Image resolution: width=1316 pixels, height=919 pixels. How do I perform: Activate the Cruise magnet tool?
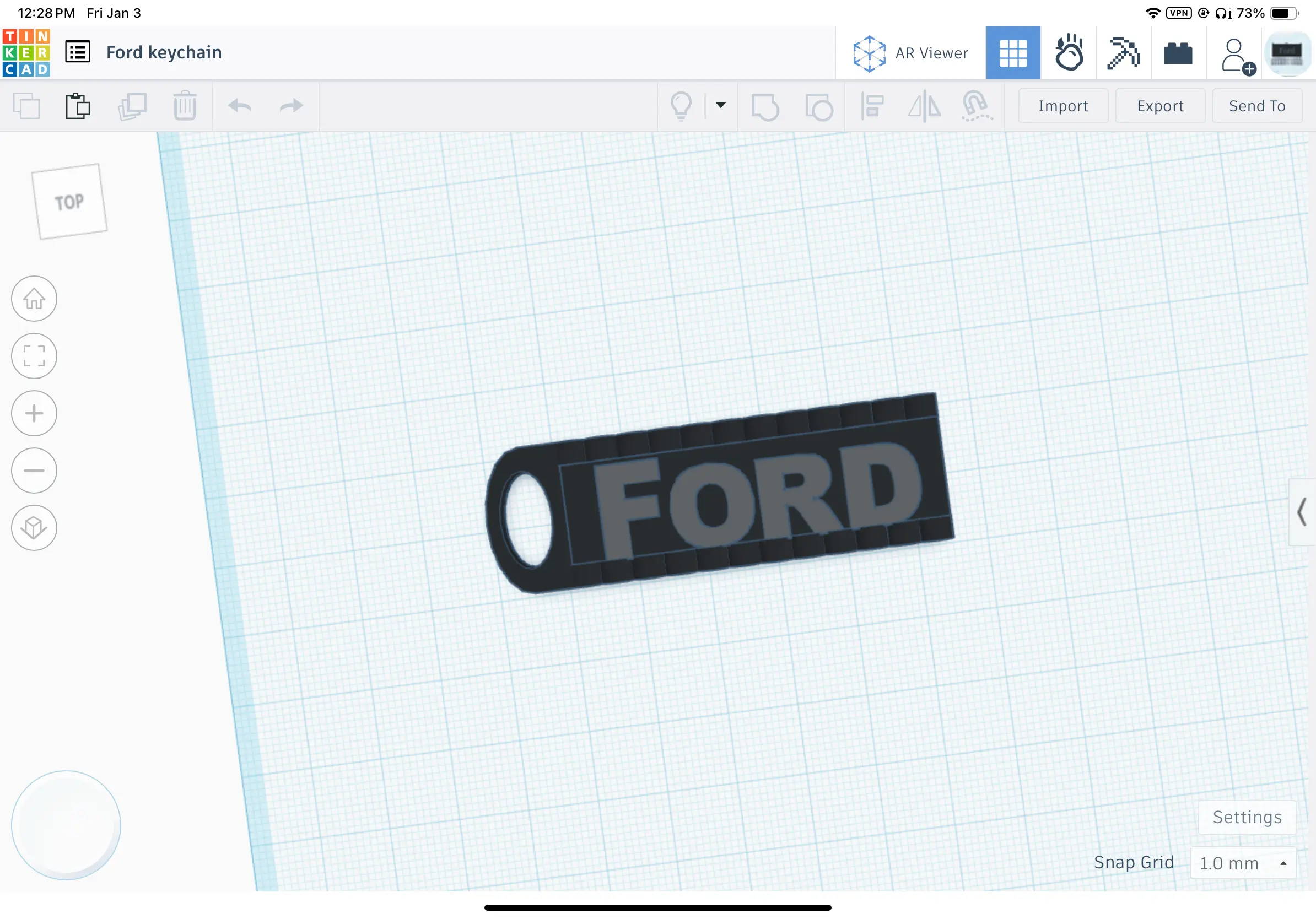977,106
